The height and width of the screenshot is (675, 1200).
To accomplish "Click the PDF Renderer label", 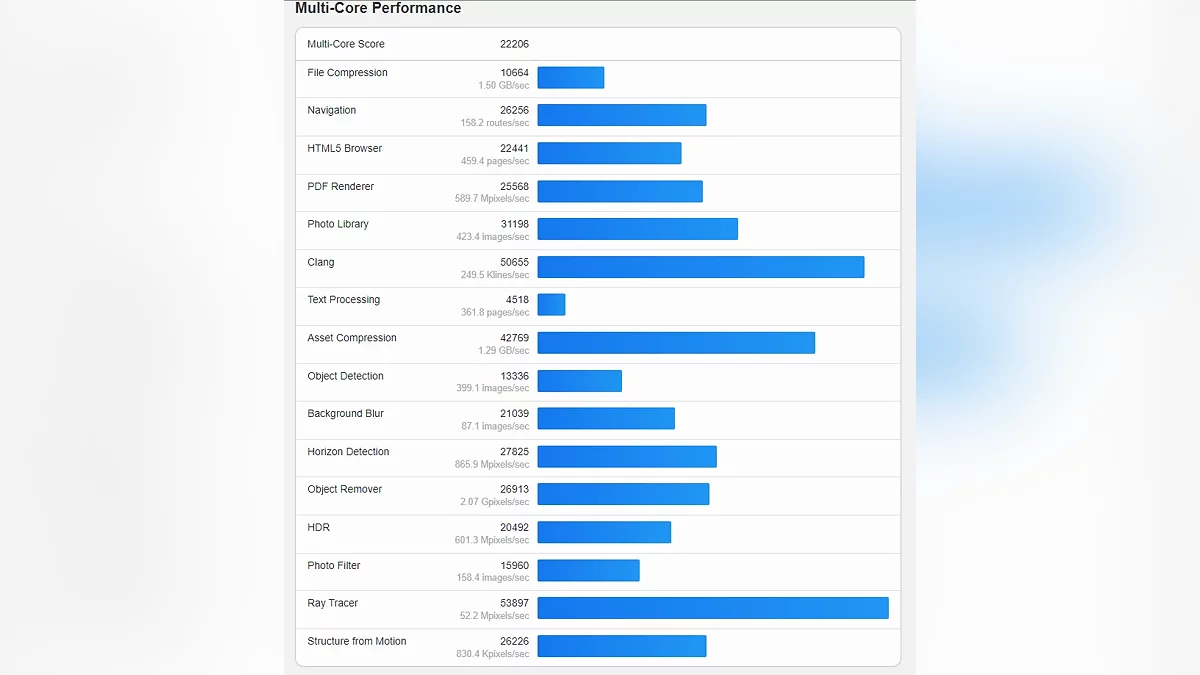I will click(340, 187).
